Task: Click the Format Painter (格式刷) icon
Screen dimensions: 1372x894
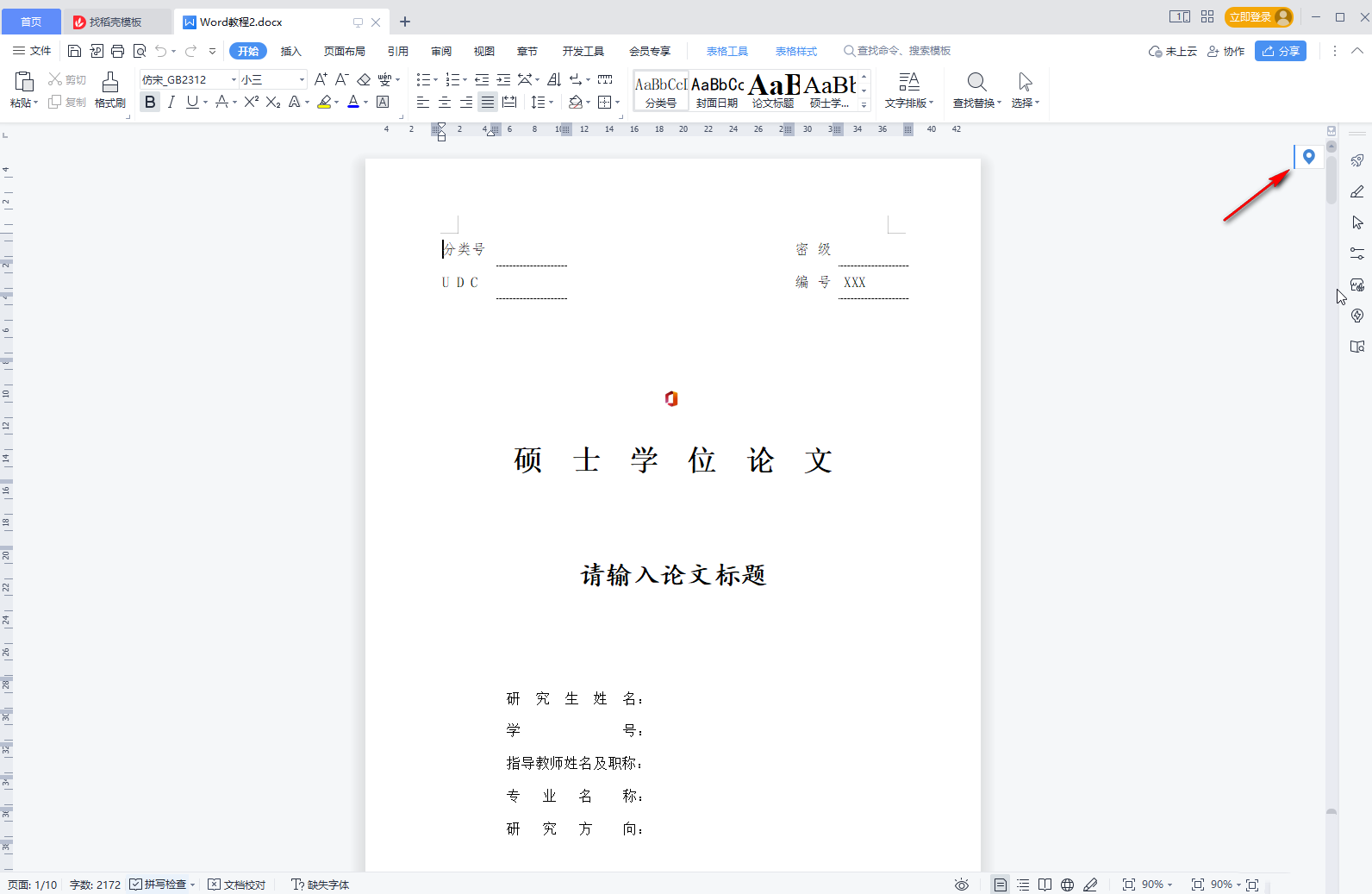Action: (109, 90)
